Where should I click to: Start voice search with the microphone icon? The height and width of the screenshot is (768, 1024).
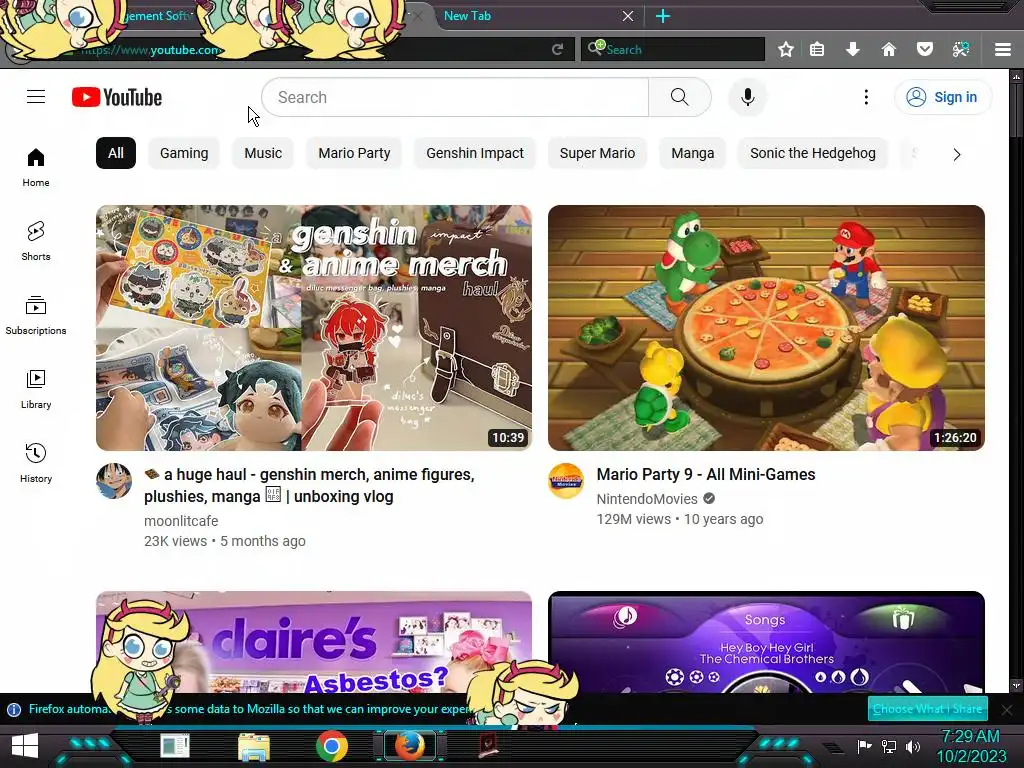coord(748,97)
